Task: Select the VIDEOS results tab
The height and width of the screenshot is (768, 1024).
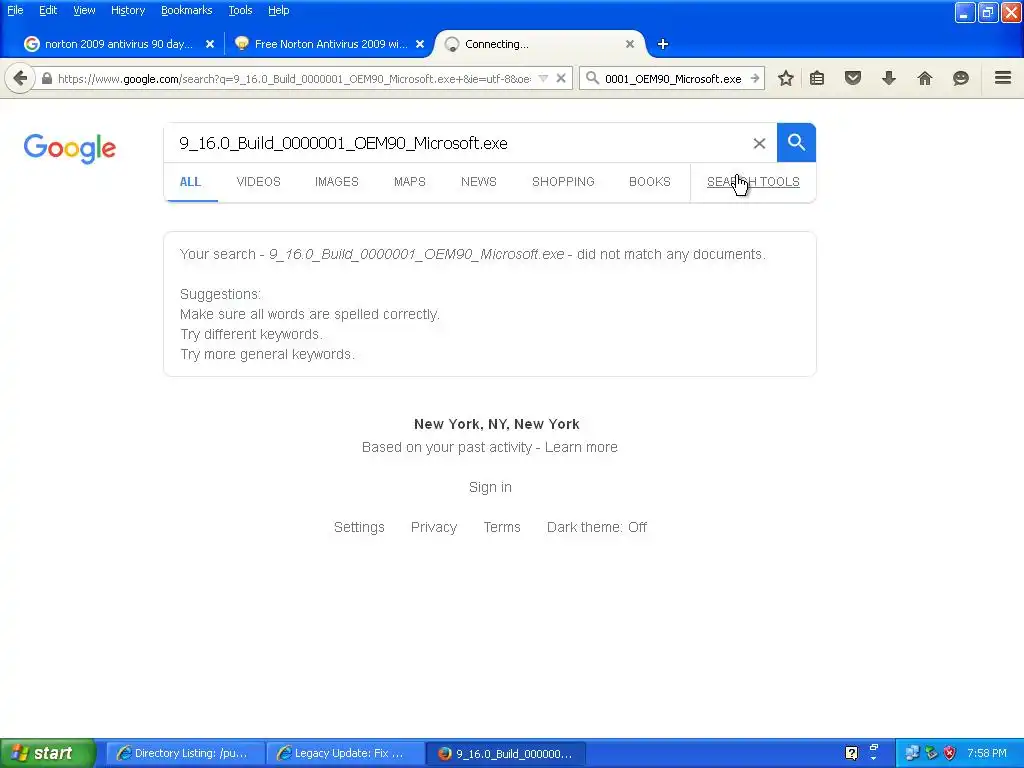Action: tap(259, 182)
